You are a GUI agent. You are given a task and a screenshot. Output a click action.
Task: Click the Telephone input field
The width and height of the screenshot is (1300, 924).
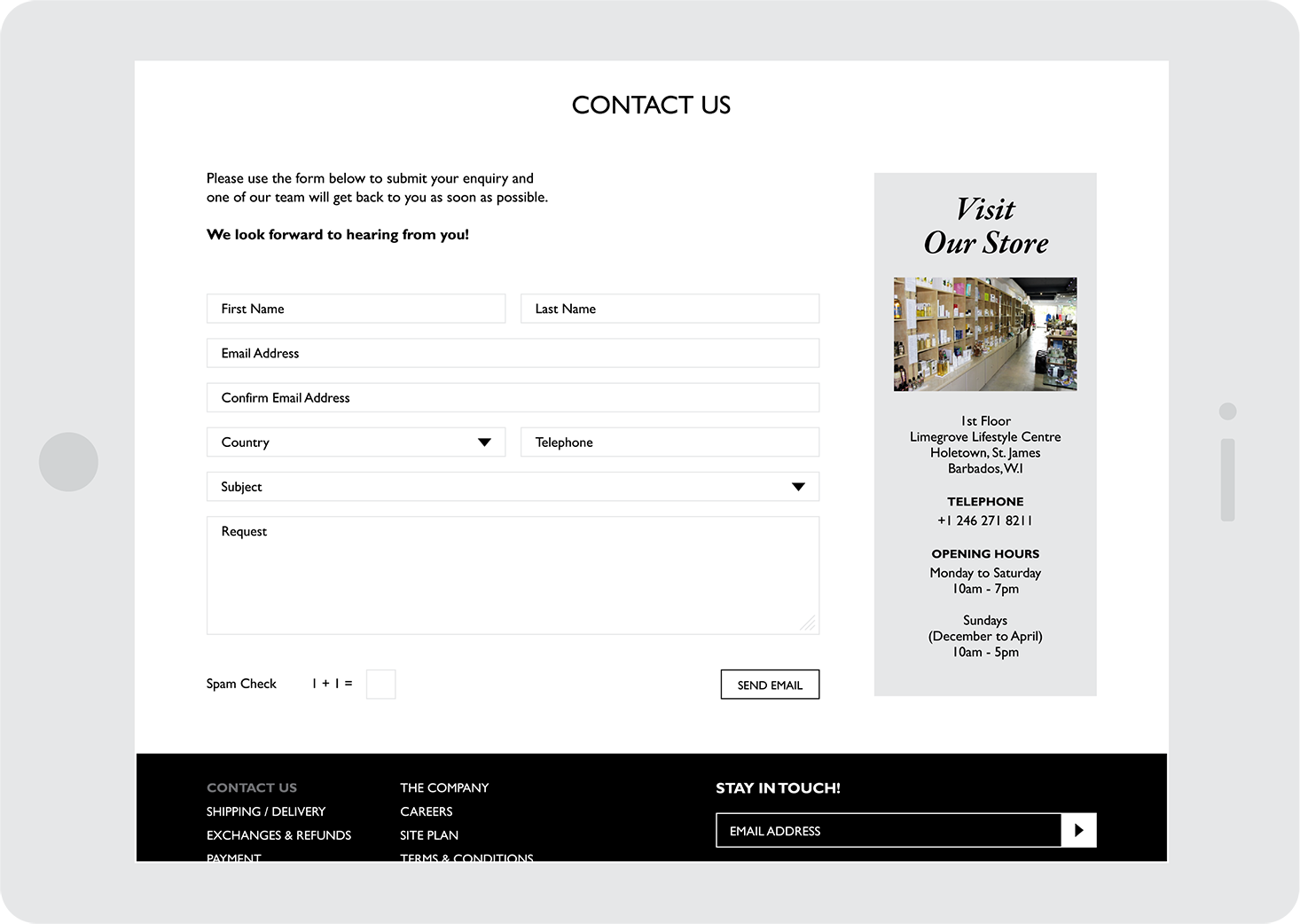pyautogui.click(x=670, y=442)
